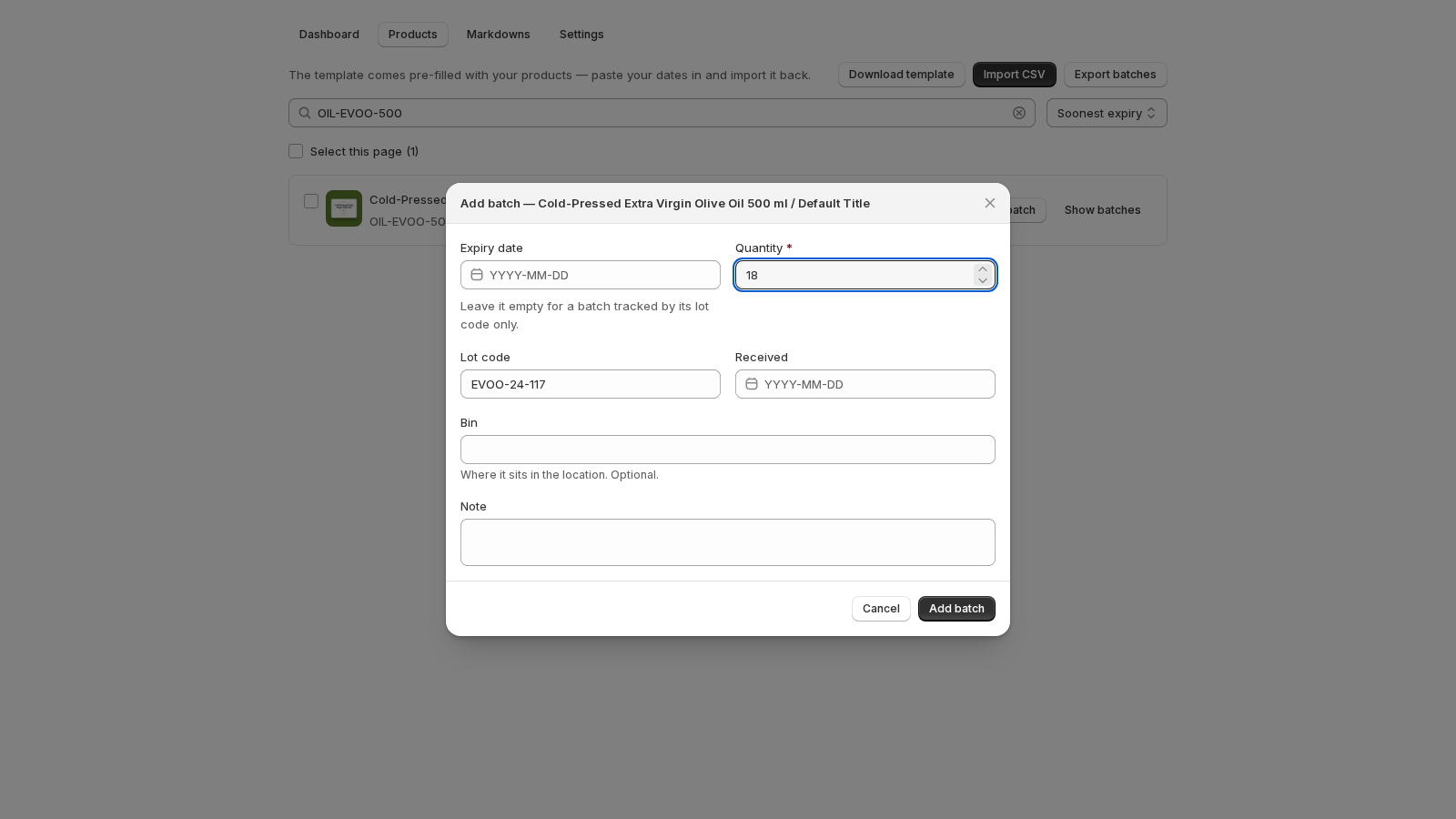Increase quantity with the up stepper arrow

click(982, 269)
